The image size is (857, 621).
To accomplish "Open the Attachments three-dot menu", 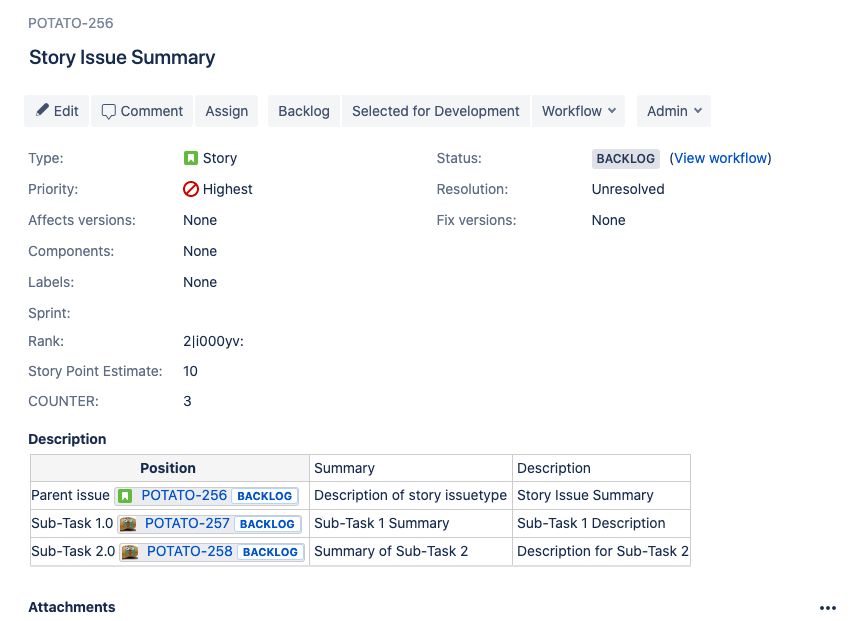I will (827, 608).
